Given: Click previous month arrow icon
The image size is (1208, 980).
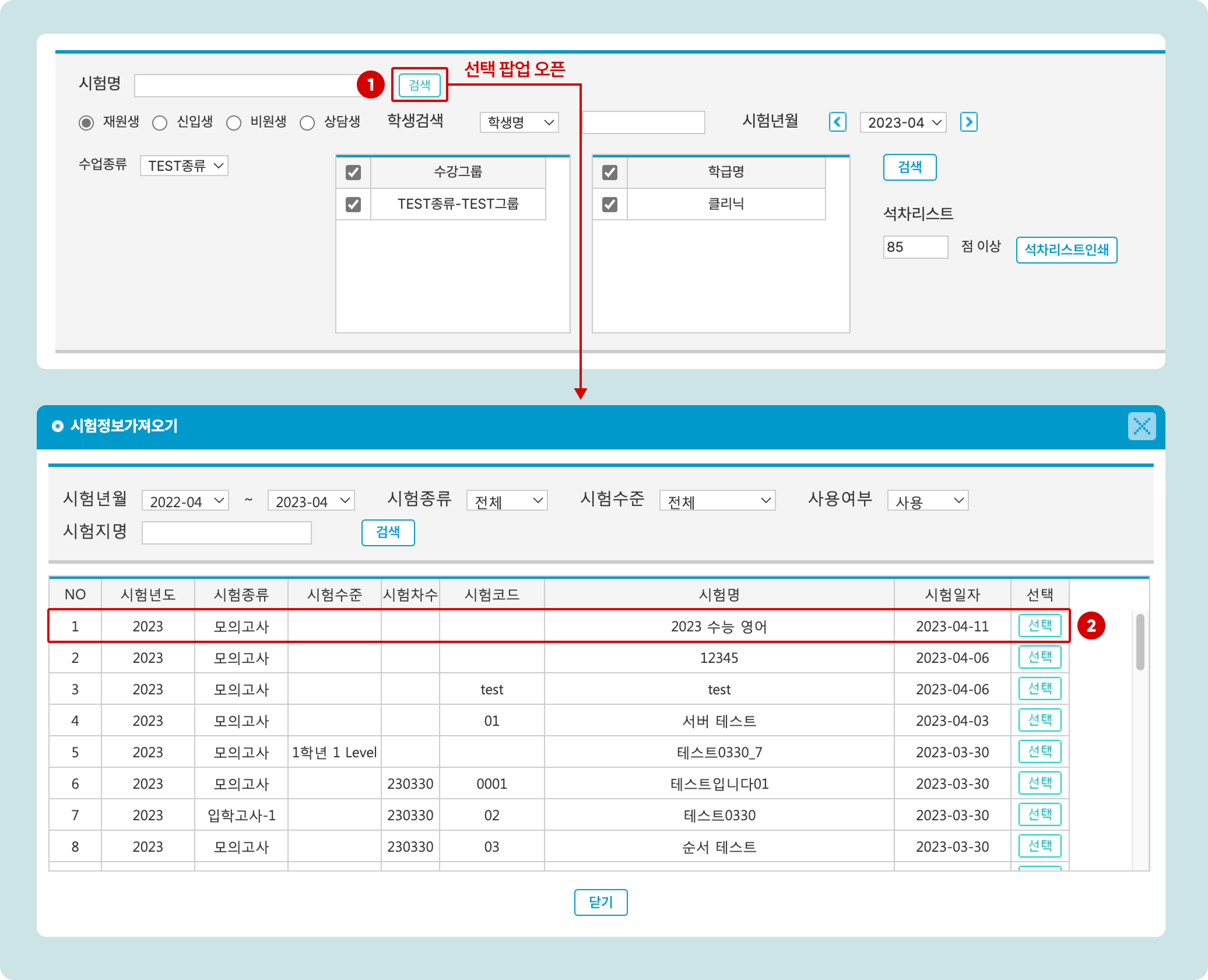Looking at the screenshot, I should point(837,122).
